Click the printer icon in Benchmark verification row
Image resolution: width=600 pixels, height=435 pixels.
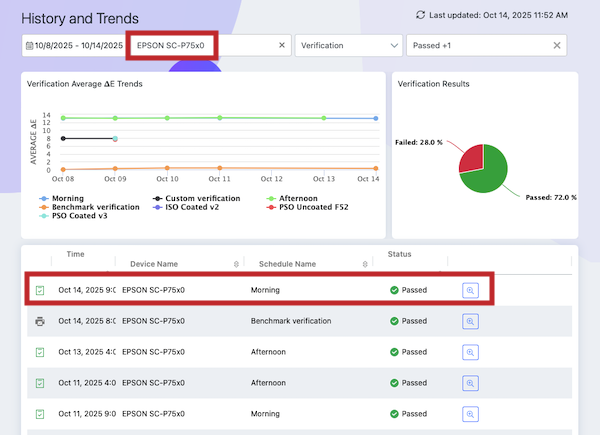pyautogui.click(x=39, y=321)
